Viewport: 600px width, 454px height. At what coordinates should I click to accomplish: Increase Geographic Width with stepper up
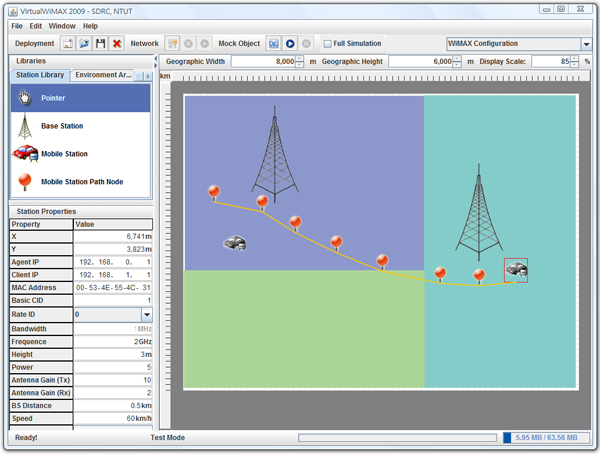300,59
